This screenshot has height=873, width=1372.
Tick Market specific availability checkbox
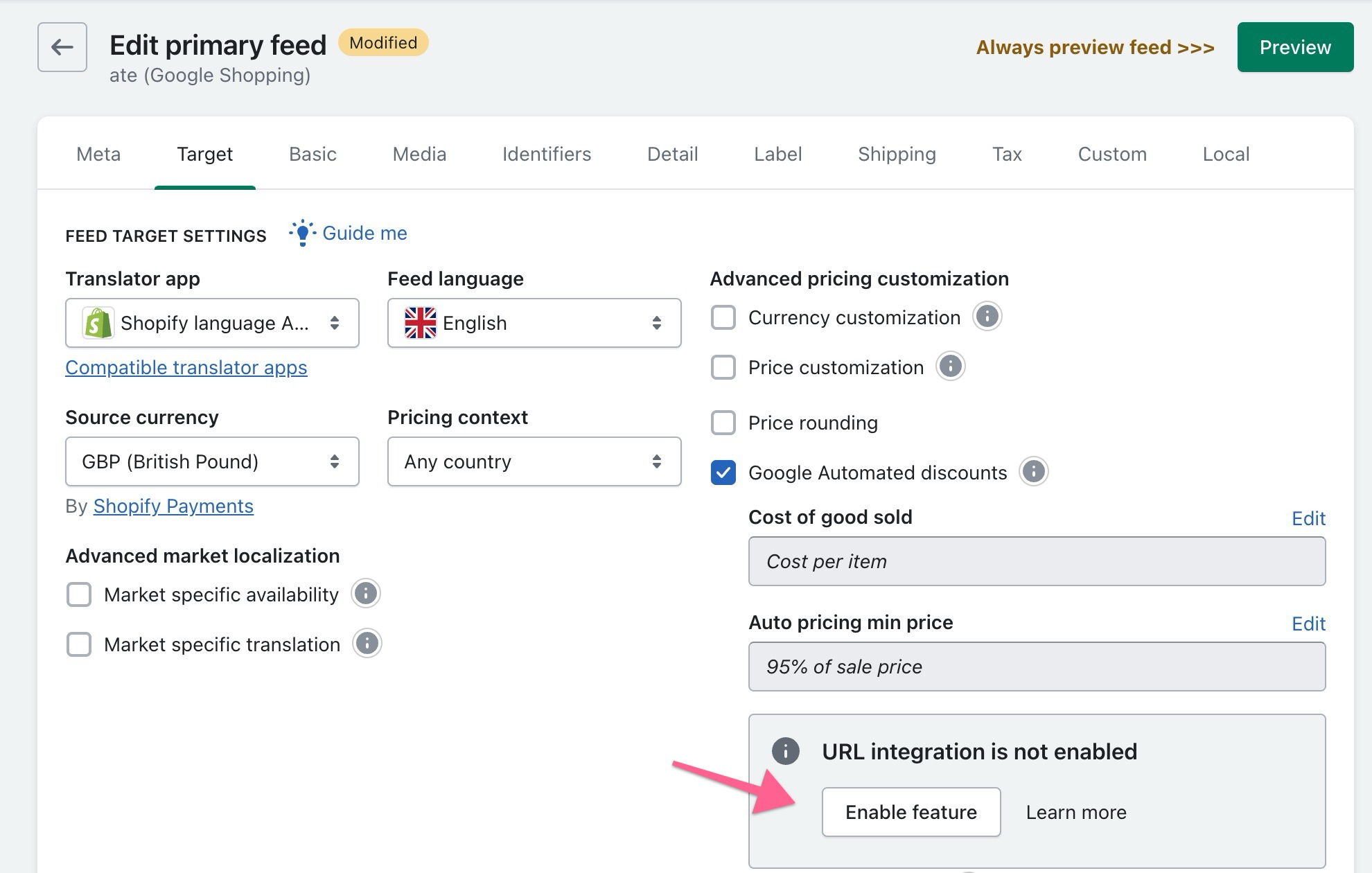coord(79,594)
